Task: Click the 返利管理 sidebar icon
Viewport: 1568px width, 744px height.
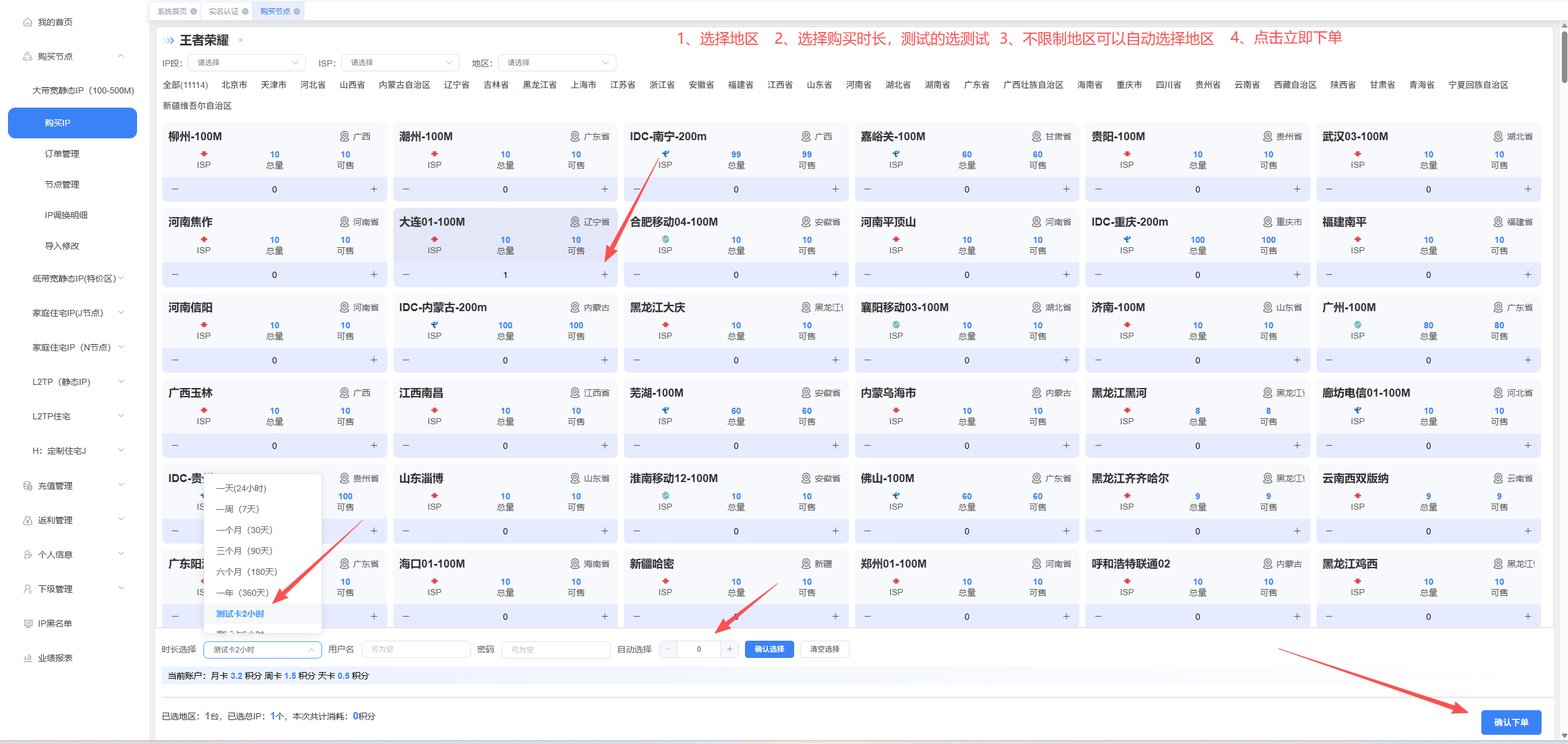Action: [x=28, y=520]
